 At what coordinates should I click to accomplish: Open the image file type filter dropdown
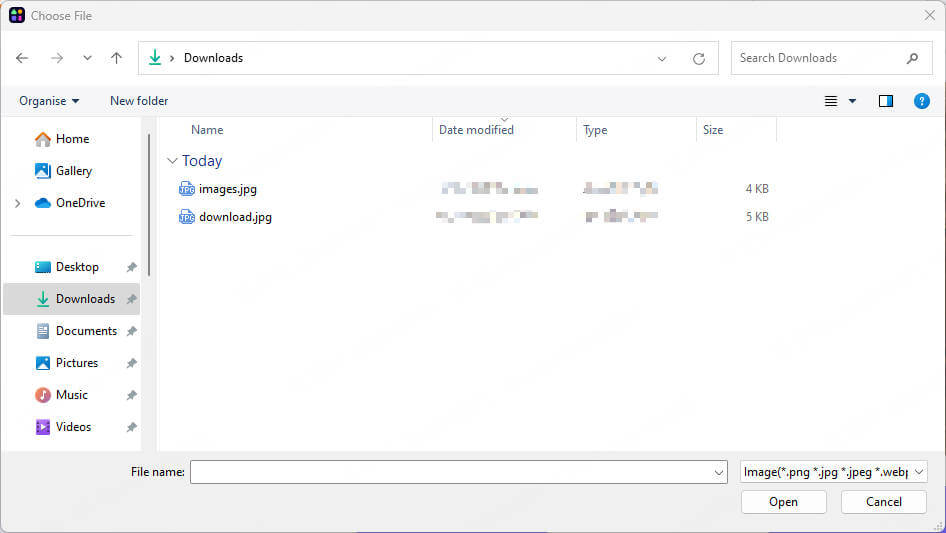click(833, 472)
